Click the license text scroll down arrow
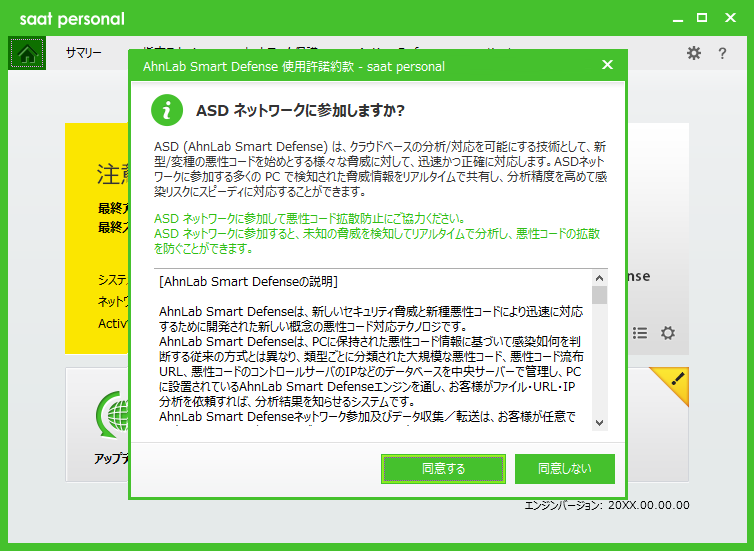Image resolution: width=754 pixels, height=551 pixels. (599, 423)
